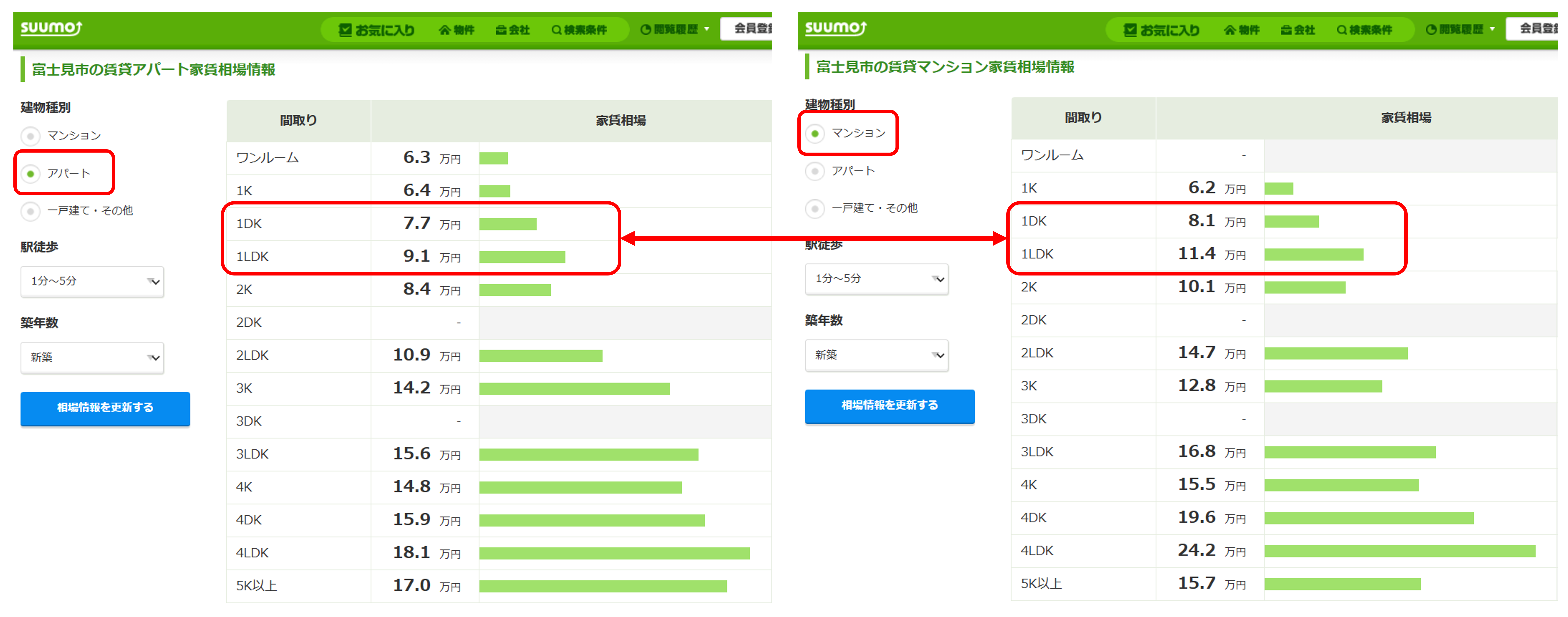Click 1DK row label in アパート table
The width and height of the screenshot is (1568, 617).
coord(249,224)
